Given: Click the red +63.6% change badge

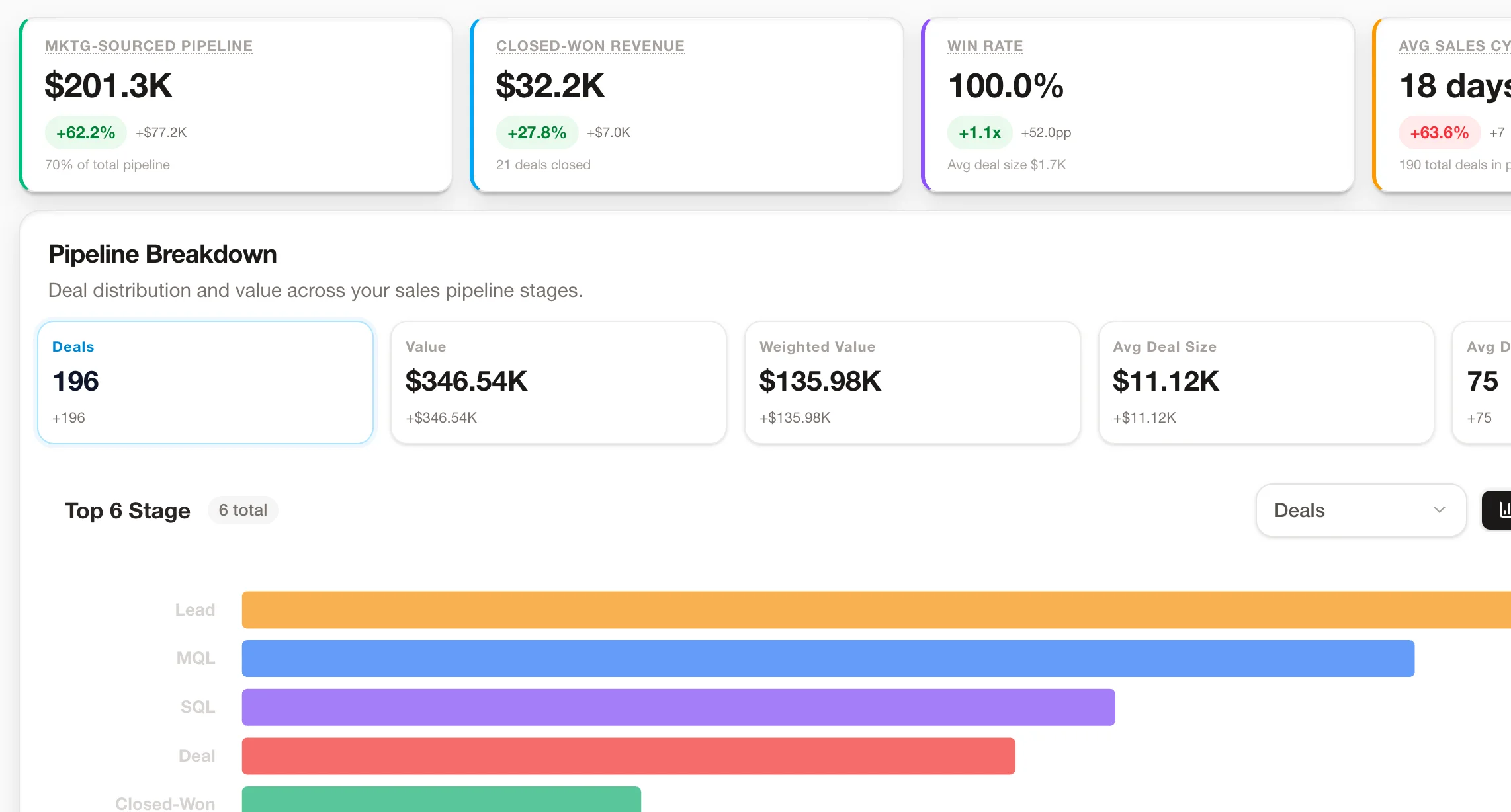Looking at the screenshot, I should pos(1439,132).
